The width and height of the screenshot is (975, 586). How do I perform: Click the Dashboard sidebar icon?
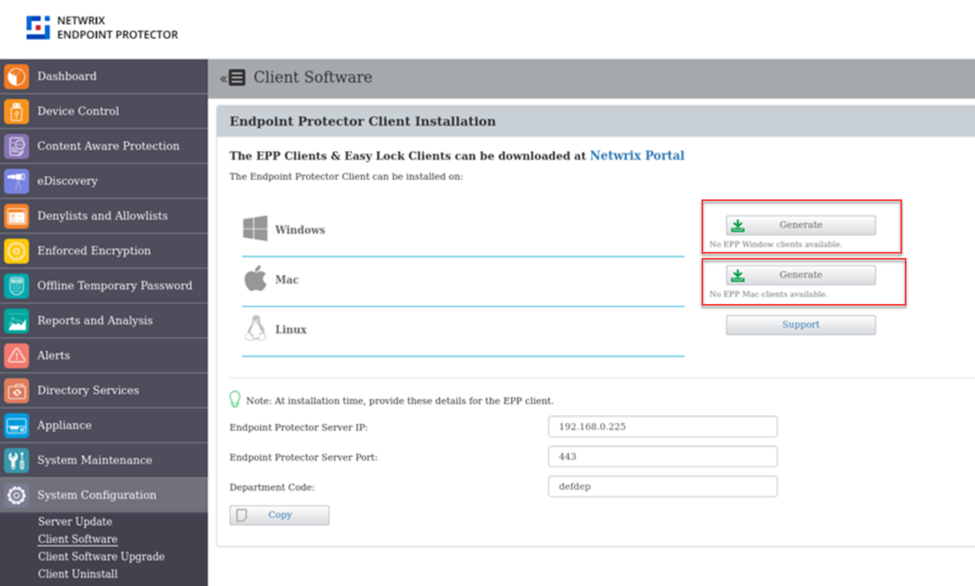click(x=17, y=77)
